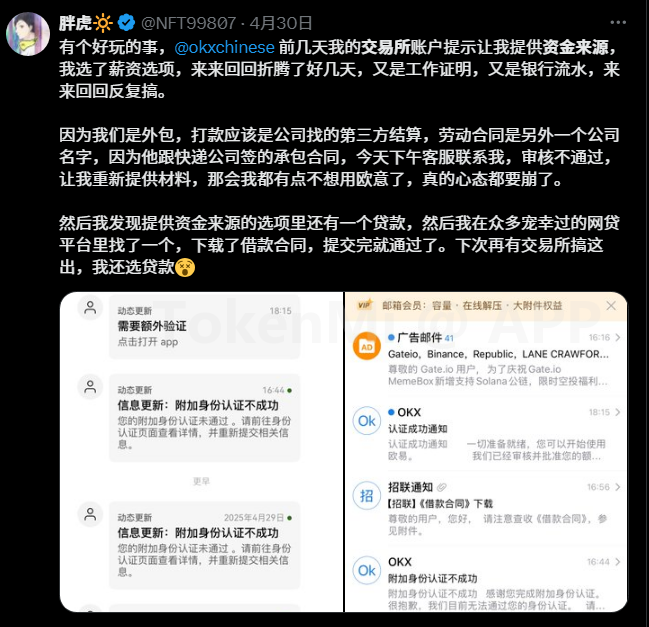Click the blue verified badge next to name
Viewport: 649px width, 627px height.
[x=126, y=23]
